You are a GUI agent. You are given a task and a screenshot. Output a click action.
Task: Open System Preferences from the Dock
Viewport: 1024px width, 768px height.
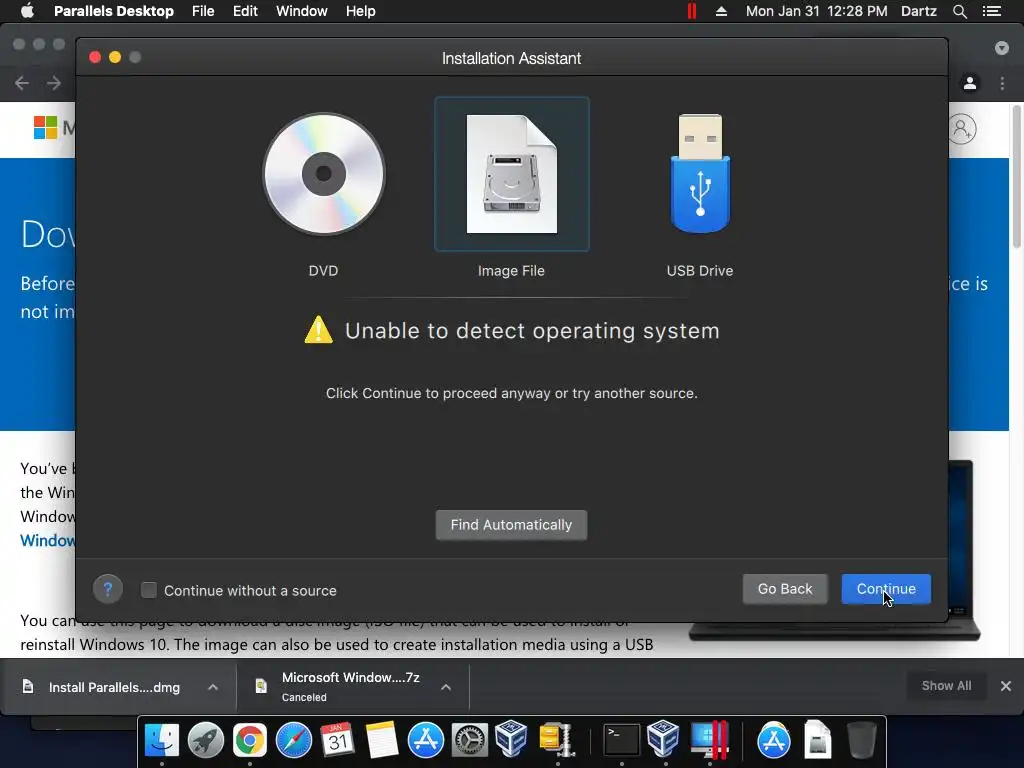pyautogui.click(x=470, y=740)
